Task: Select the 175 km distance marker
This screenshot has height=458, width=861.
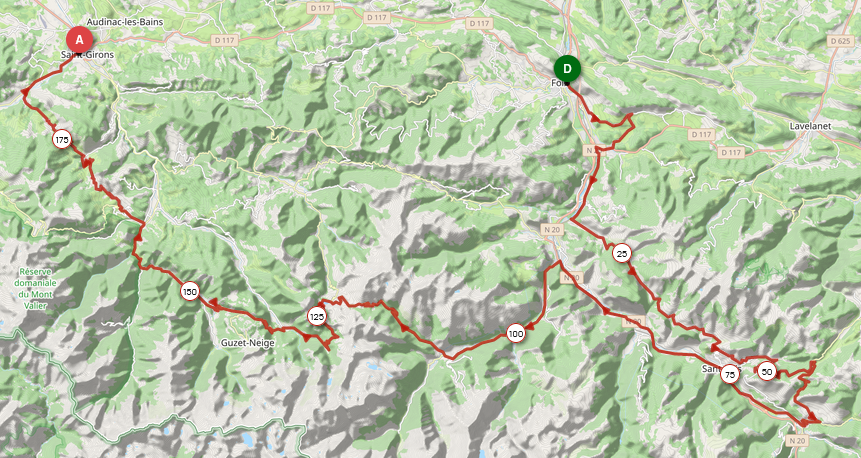Action: coord(62,140)
